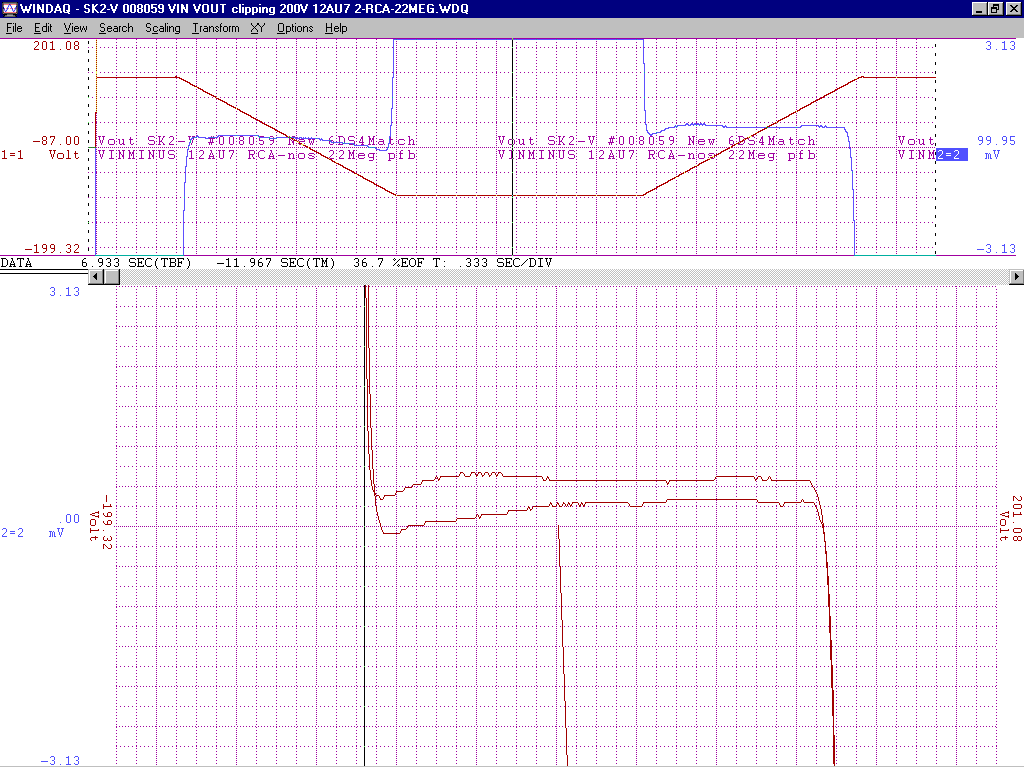
Task: Click the WinDaq application icon in title bar
Action: click(x=9, y=9)
